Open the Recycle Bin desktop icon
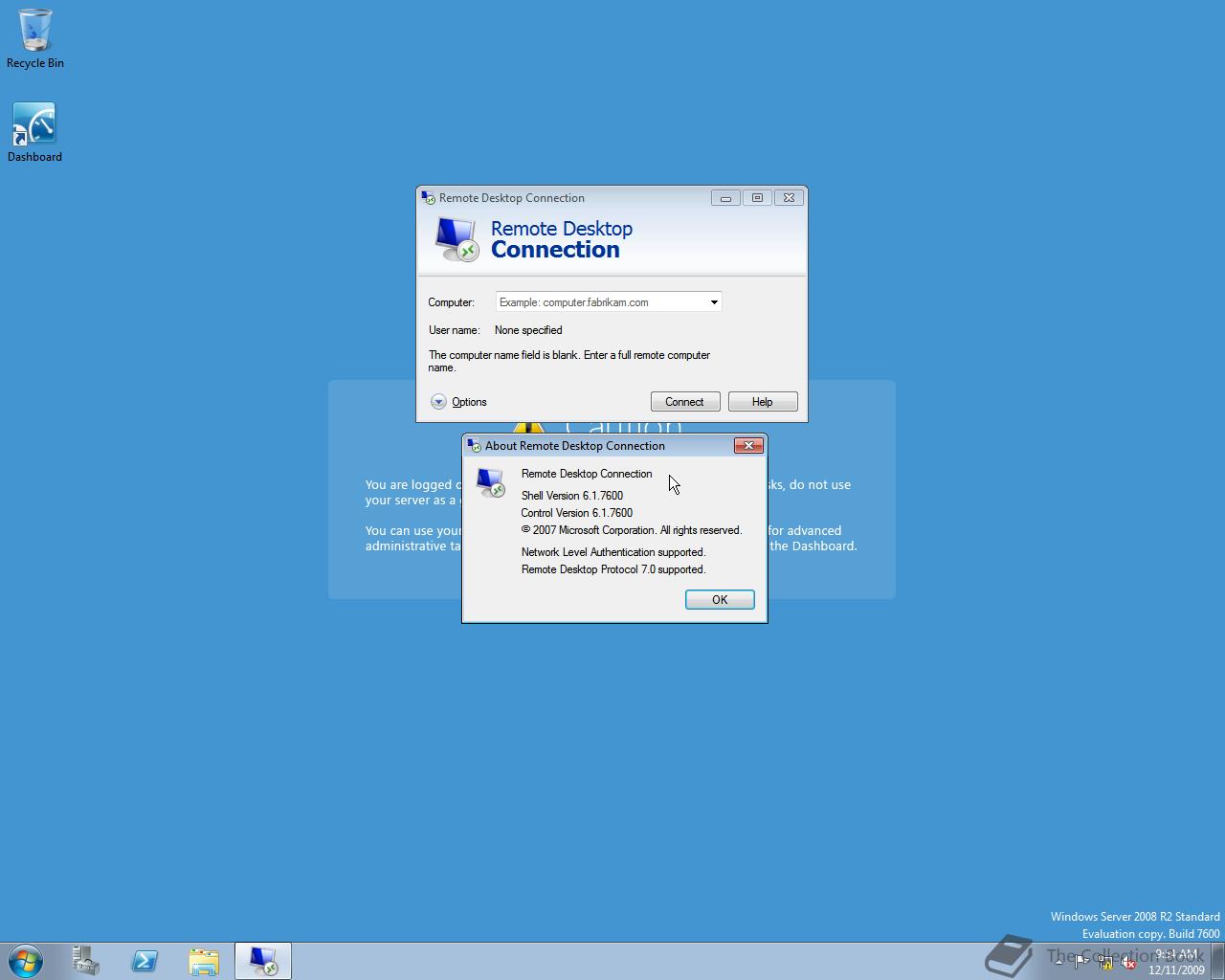1225x980 pixels. (35, 39)
